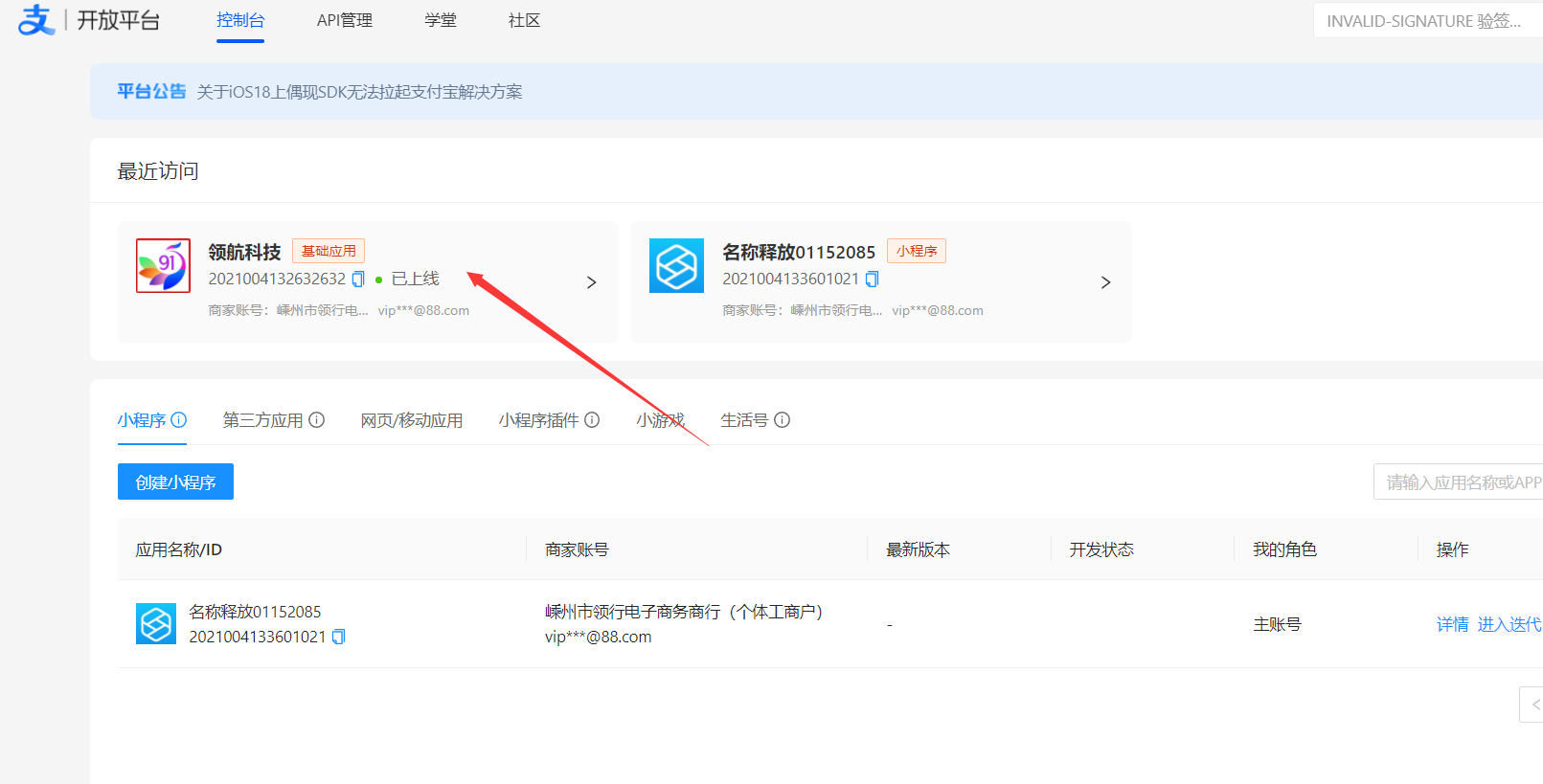Select the 小程序 tab

click(142, 420)
